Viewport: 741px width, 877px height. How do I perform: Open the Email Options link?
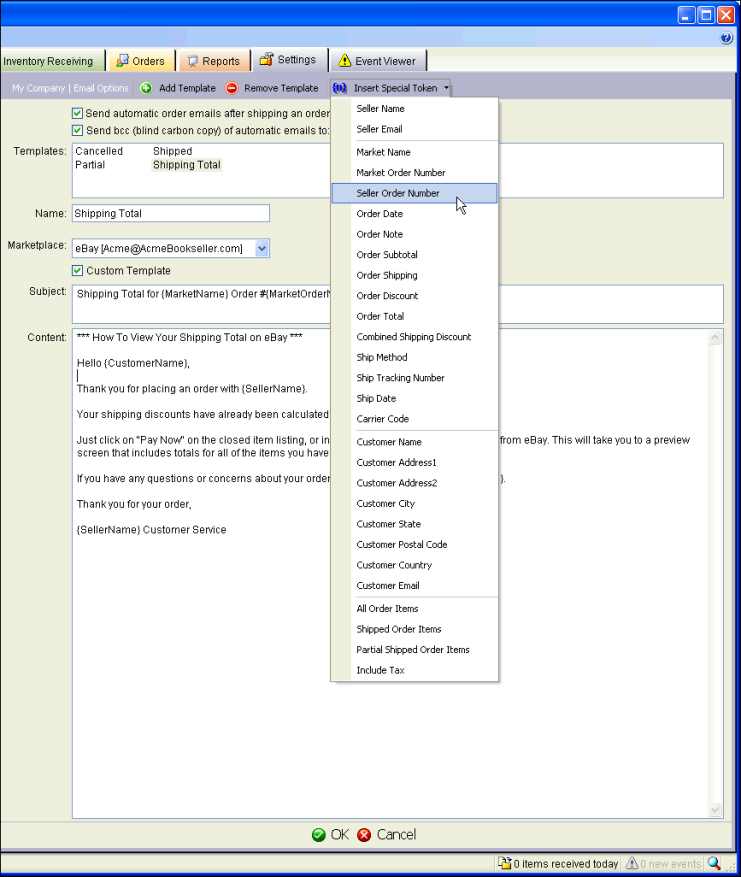pos(101,88)
